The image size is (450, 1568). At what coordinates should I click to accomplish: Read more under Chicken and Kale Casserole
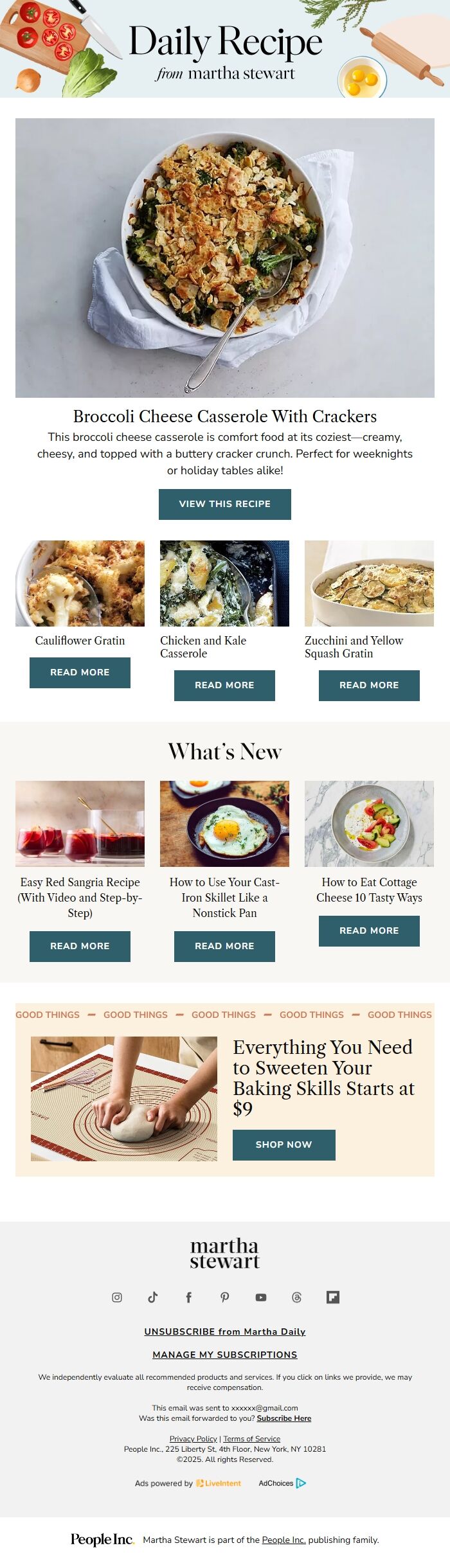[224, 685]
